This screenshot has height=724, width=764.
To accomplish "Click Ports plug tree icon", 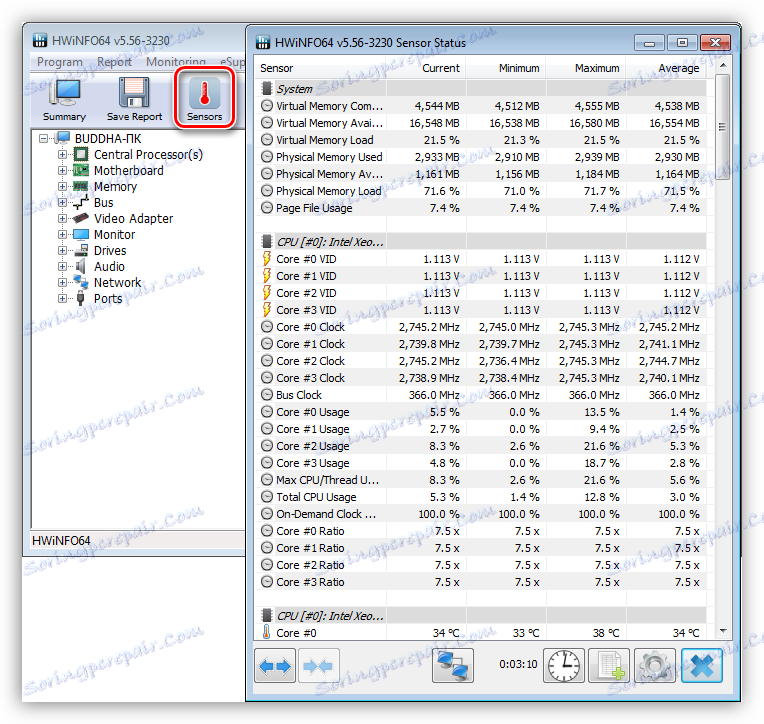I will pos(81,298).
